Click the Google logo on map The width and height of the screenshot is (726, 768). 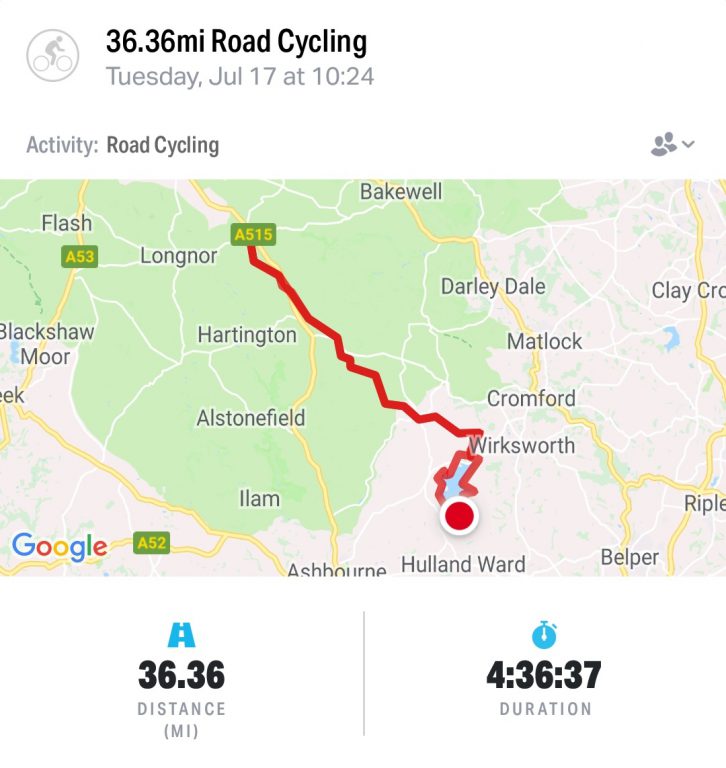coord(59,546)
